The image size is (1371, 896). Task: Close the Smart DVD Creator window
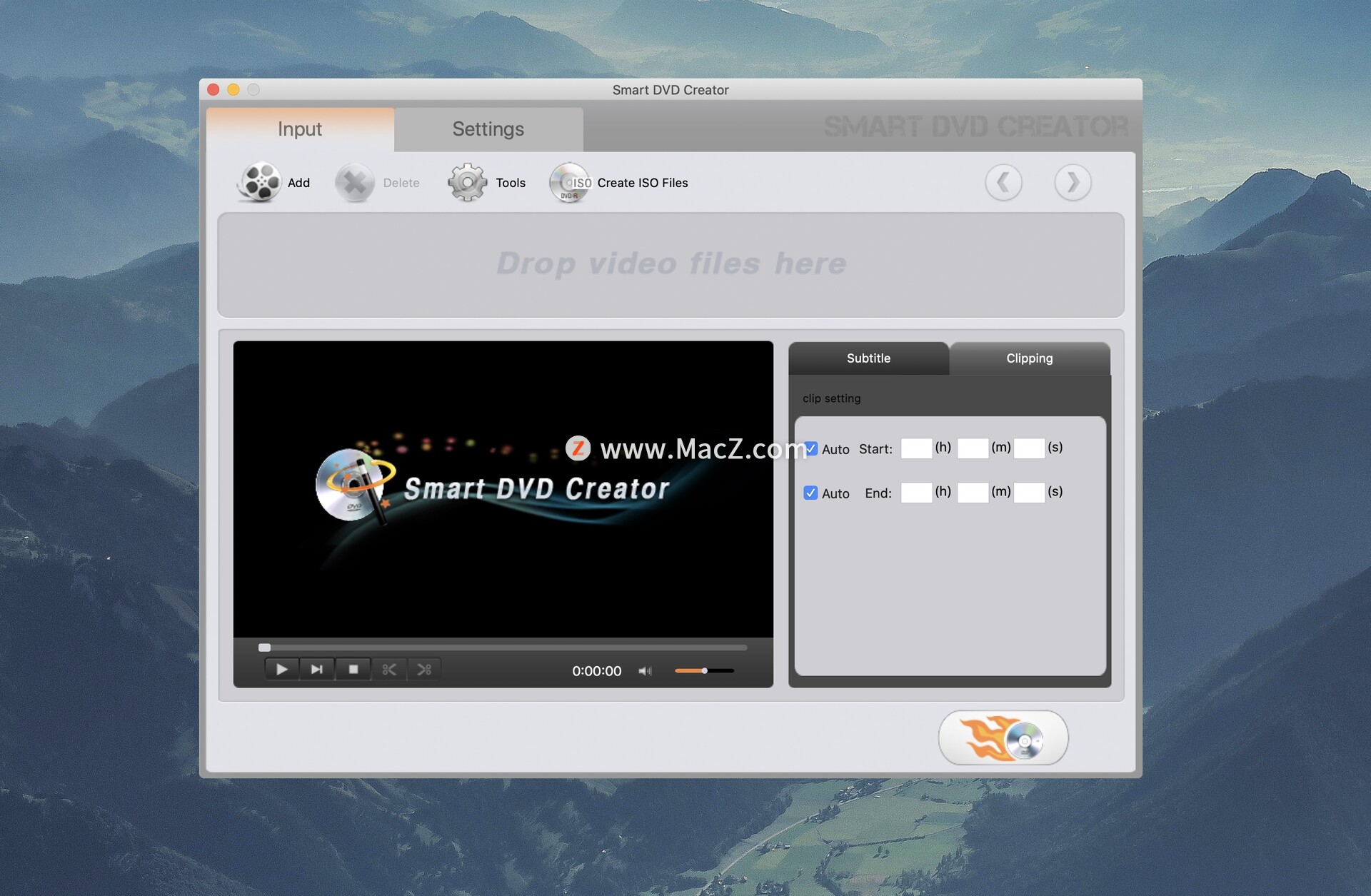click(213, 89)
